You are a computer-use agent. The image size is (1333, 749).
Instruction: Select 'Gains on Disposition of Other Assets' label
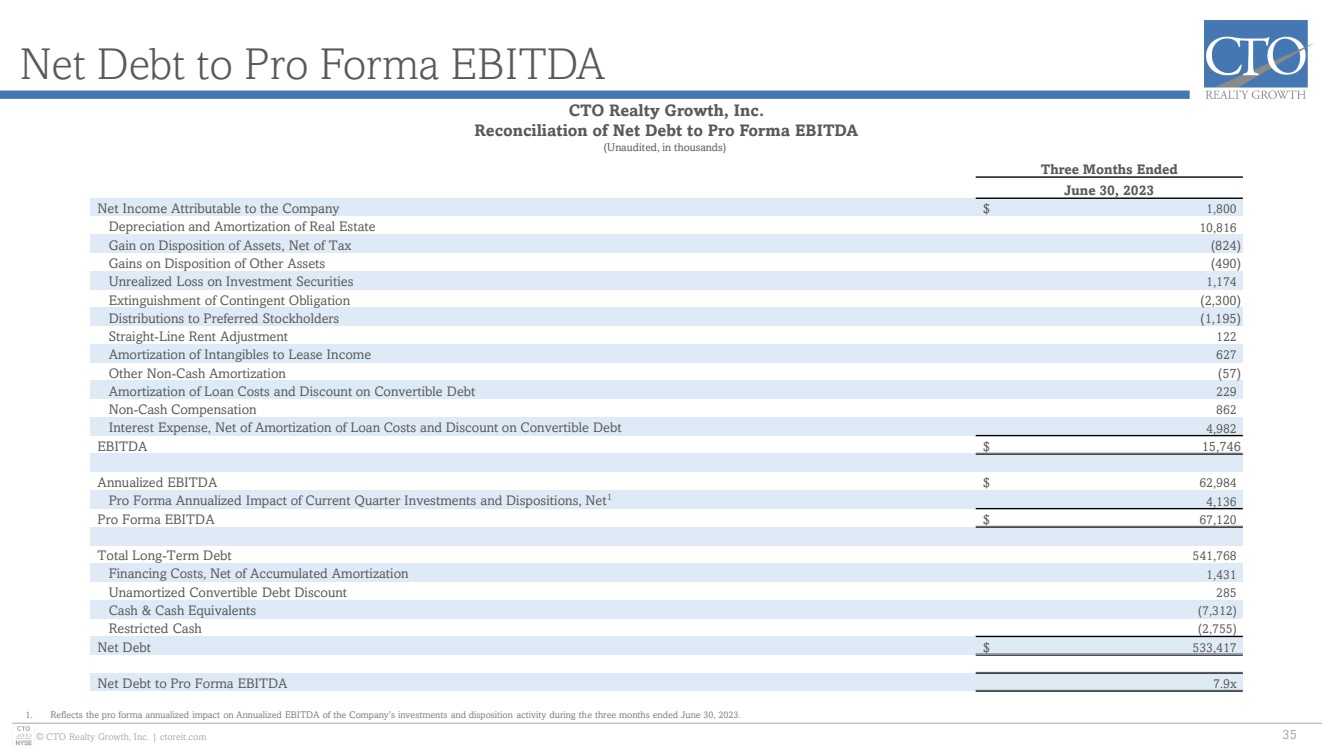(x=217, y=263)
